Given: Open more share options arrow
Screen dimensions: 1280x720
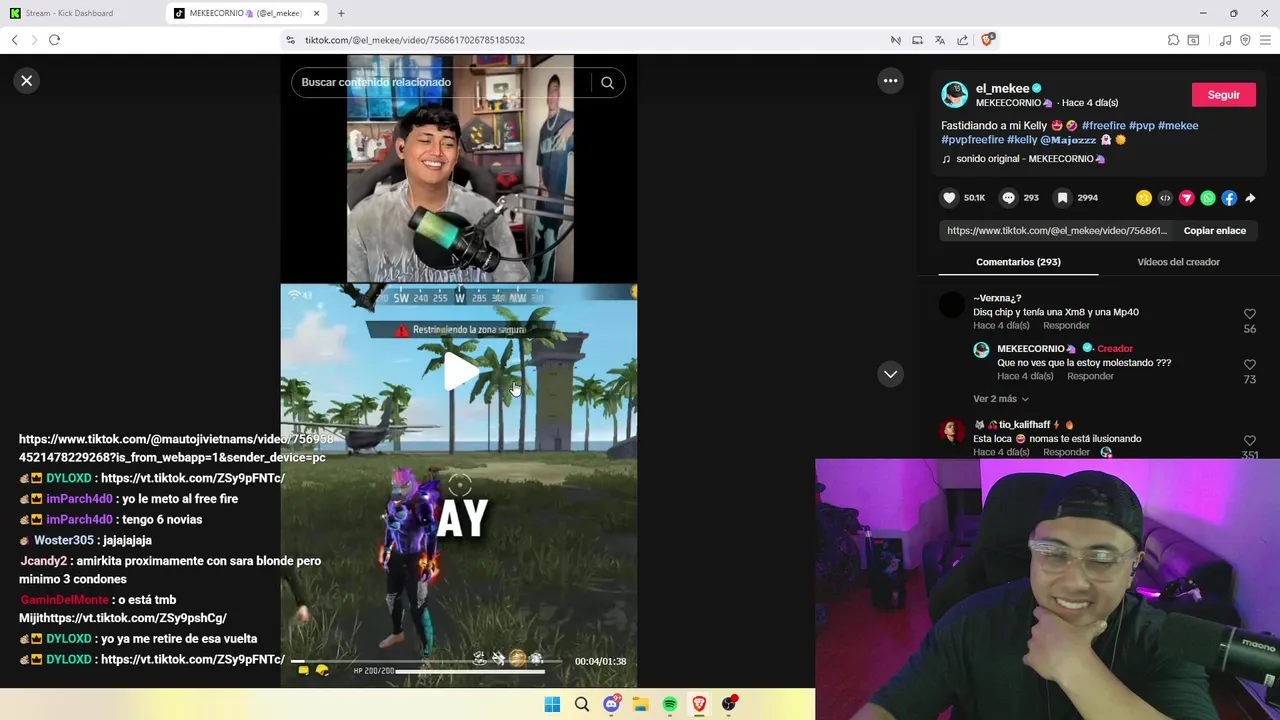Looking at the screenshot, I should [x=1250, y=198].
